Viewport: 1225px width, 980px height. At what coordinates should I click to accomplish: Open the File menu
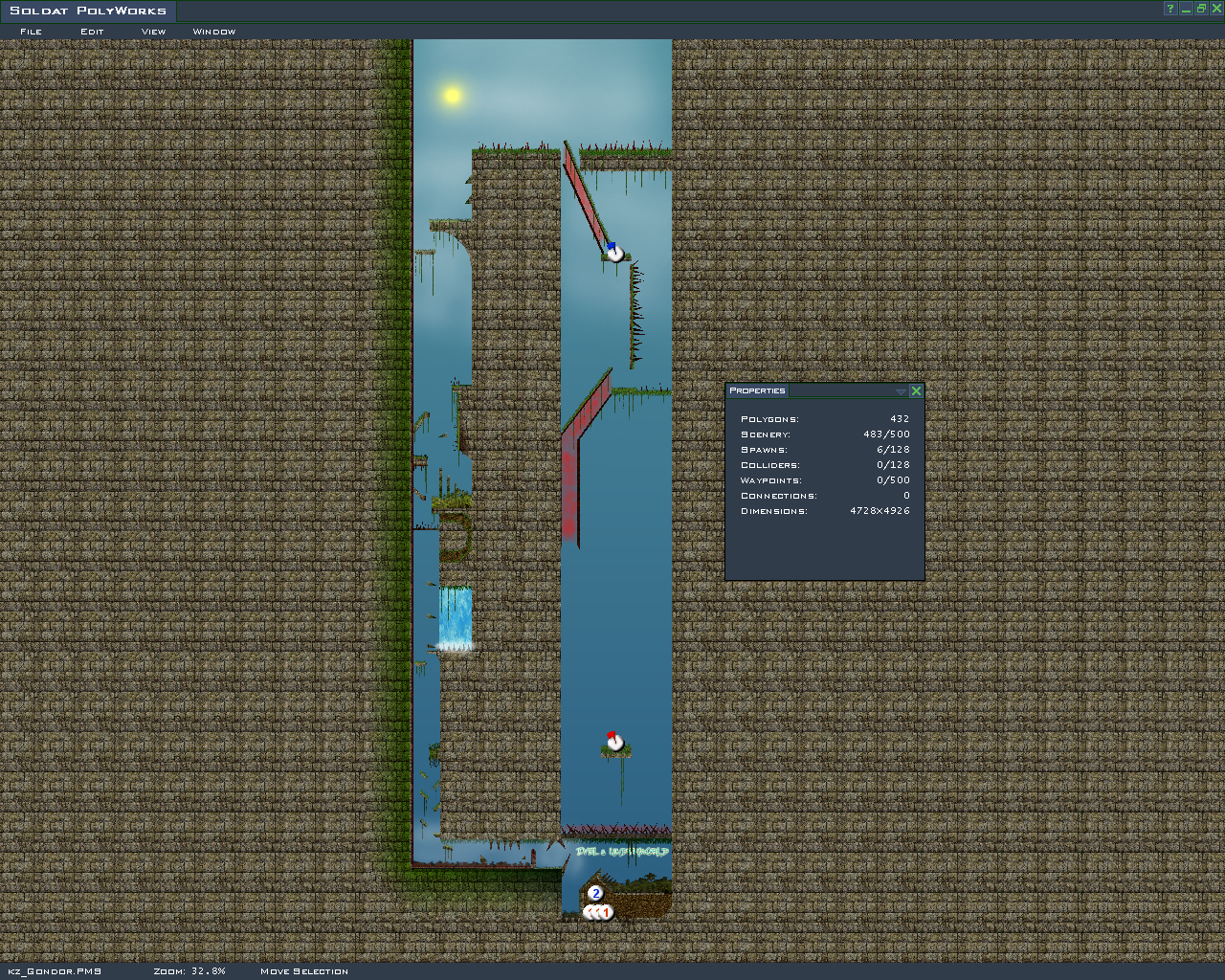31,32
